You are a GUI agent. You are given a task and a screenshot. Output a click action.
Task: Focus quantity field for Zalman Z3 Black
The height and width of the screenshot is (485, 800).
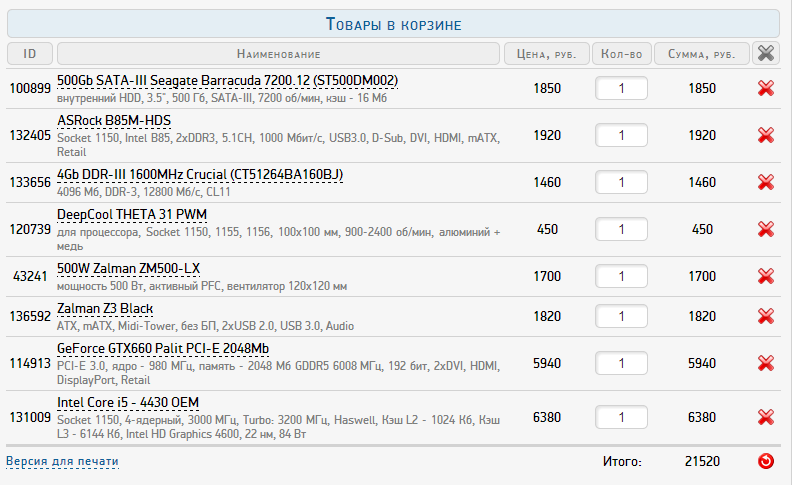pos(621,316)
